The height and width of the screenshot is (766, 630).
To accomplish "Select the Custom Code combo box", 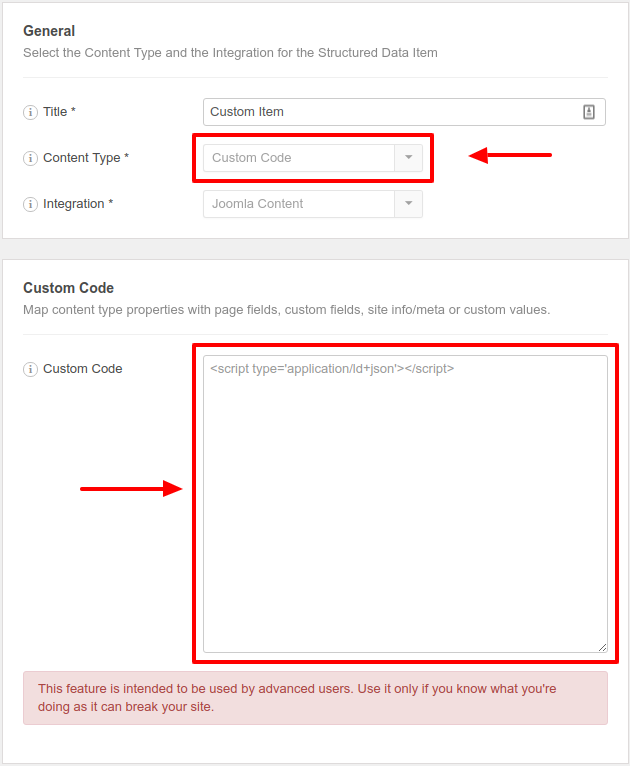I will (313, 158).
